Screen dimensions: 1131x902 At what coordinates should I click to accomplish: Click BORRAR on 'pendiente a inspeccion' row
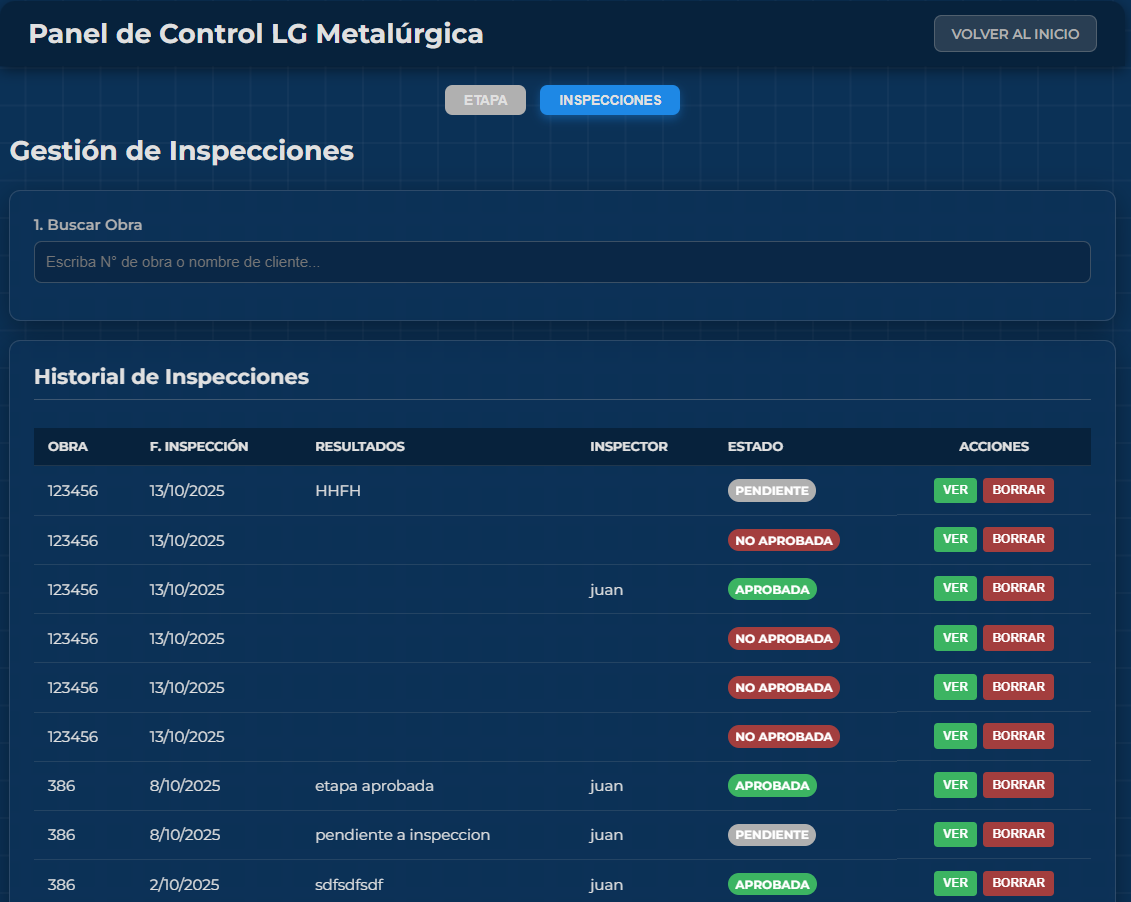[1018, 834]
